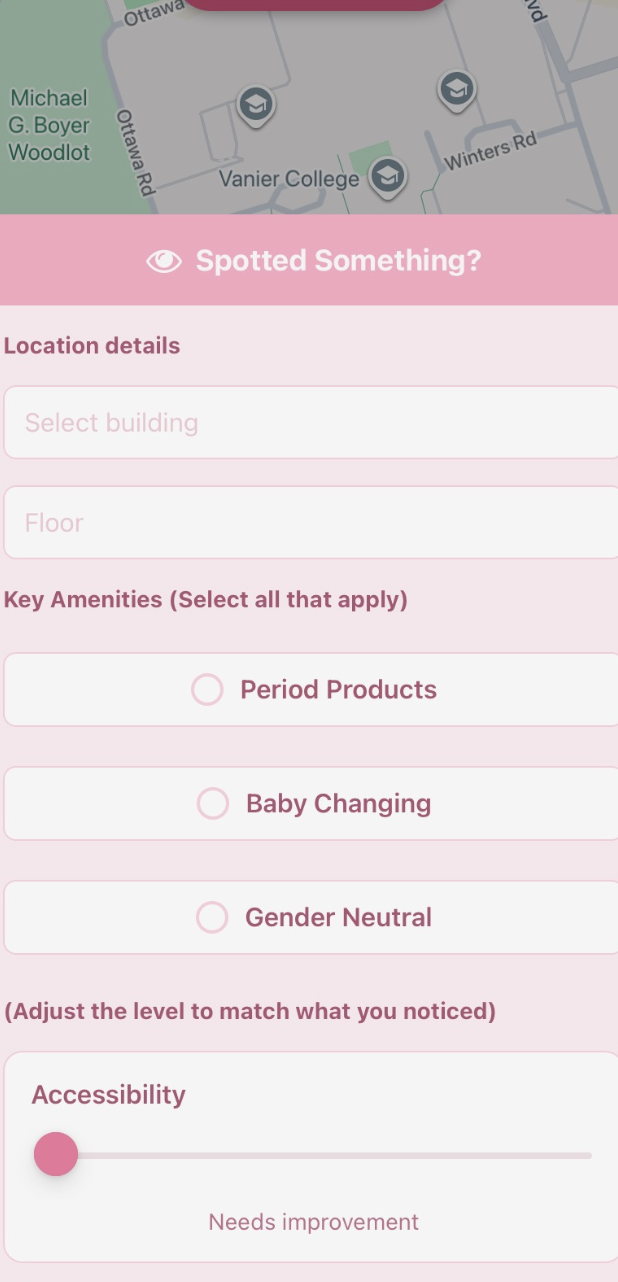Screen dimensions: 618x1282
Task: Toggle the Baby Changing amenity option
Action: (311, 803)
